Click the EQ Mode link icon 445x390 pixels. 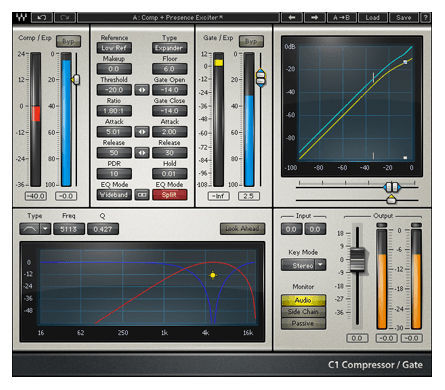click(142, 195)
